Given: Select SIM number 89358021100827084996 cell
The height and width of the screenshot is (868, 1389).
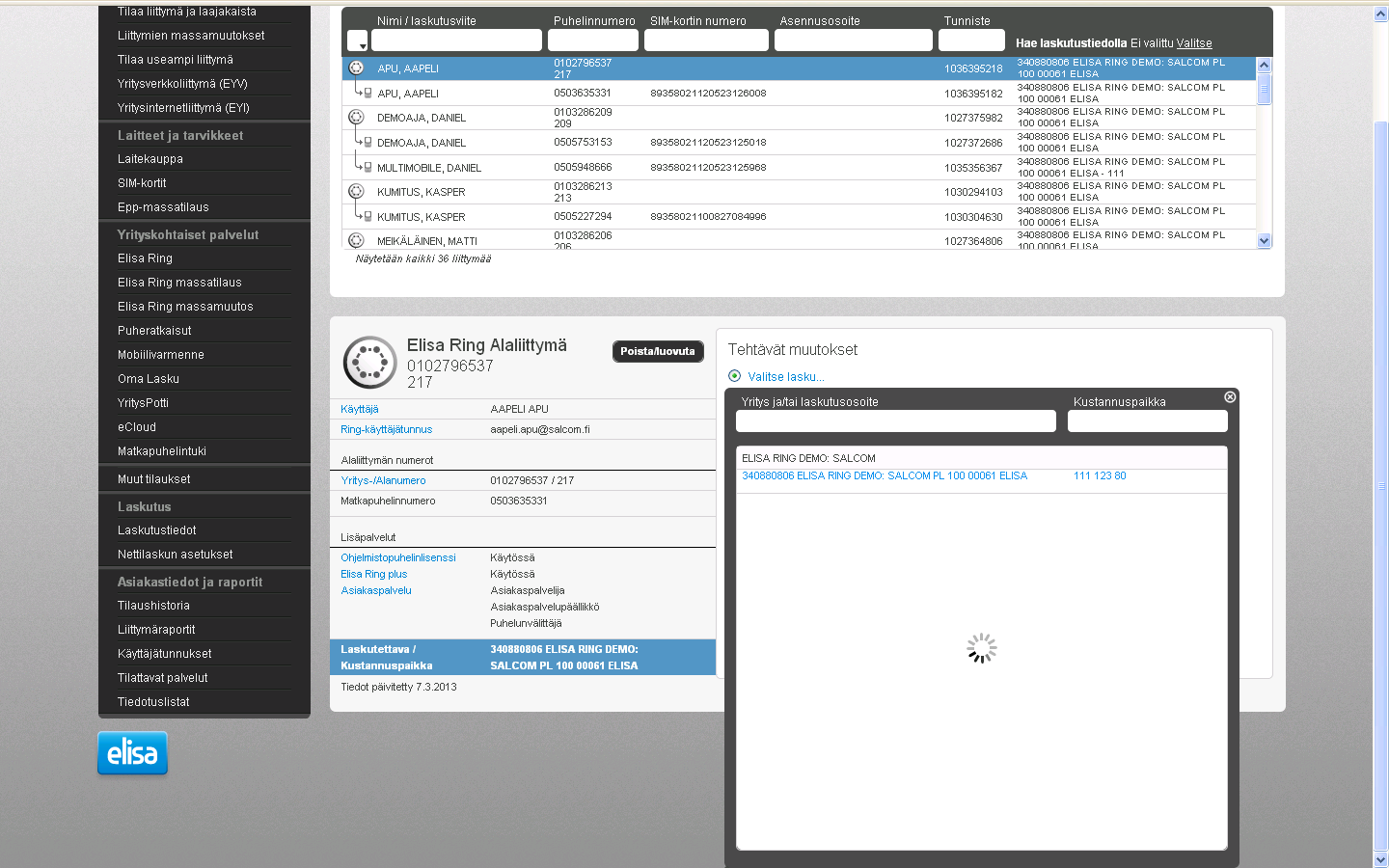Looking at the screenshot, I should coord(708,216).
